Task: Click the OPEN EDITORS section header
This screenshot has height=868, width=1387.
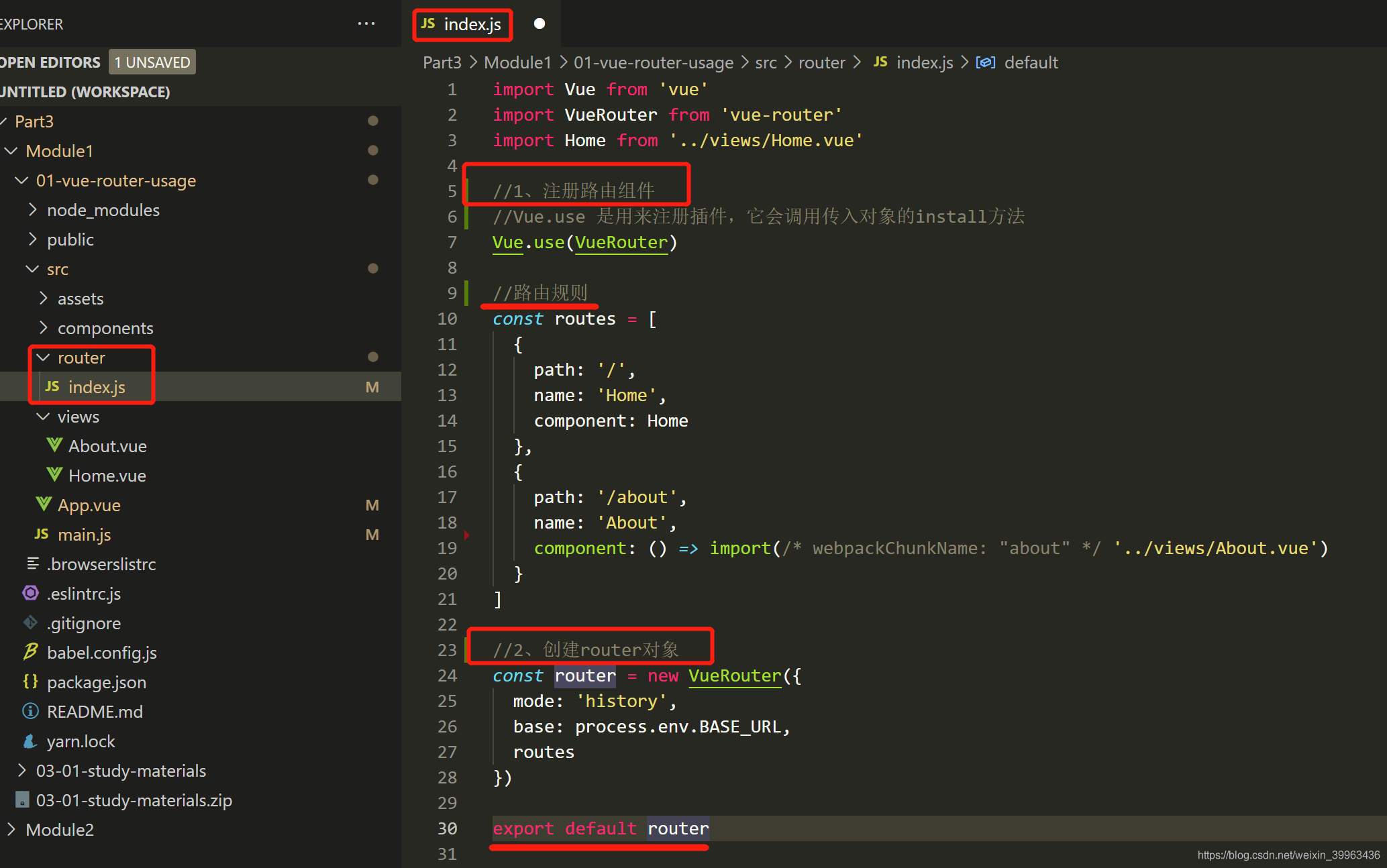Action: [51, 62]
